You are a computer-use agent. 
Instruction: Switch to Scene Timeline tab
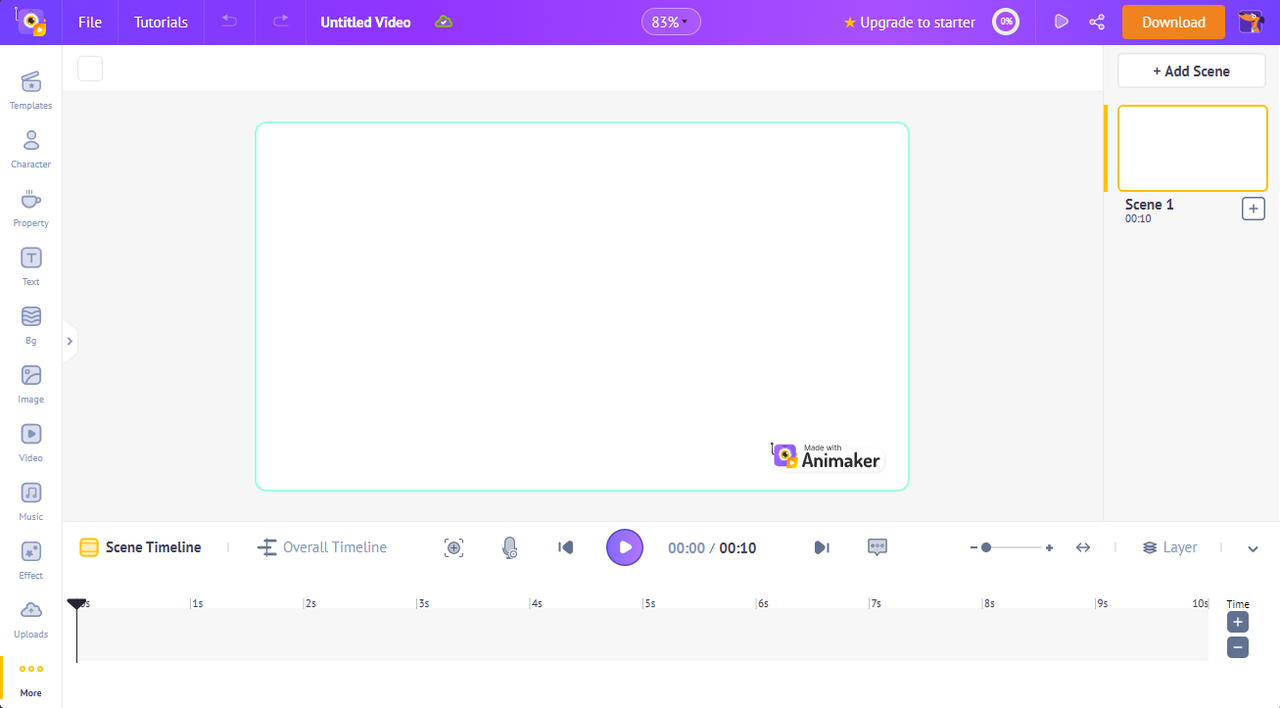pyautogui.click(x=141, y=547)
